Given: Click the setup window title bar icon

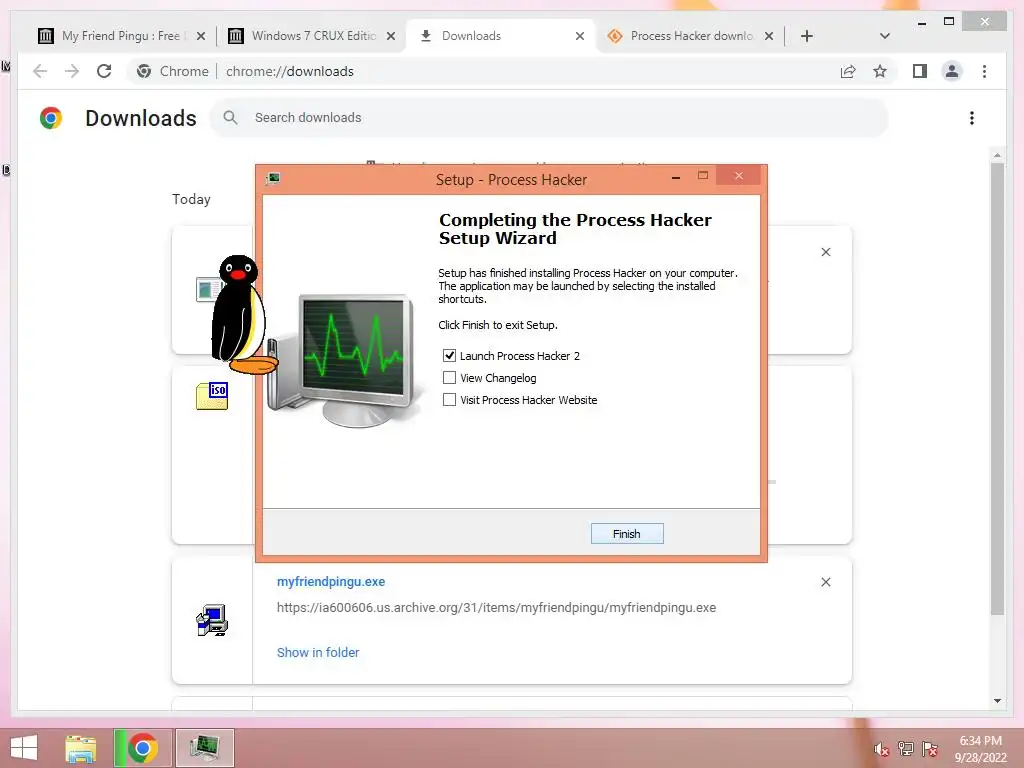Looking at the screenshot, I should point(273,178).
